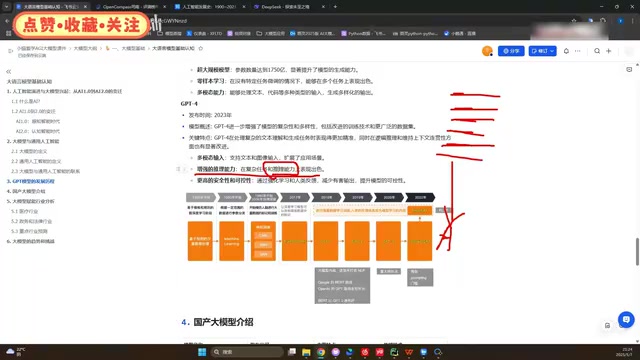Click heading 4. 国产大模型介绍 in document
Image resolution: width=640 pixels, height=360 pixels.
click(x=217, y=322)
